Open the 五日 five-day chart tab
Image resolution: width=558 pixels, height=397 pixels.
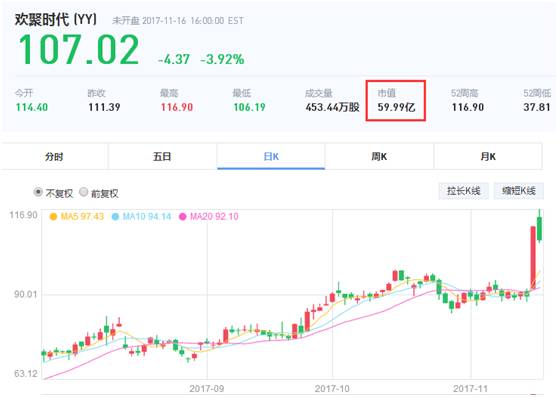(x=162, y=157)
